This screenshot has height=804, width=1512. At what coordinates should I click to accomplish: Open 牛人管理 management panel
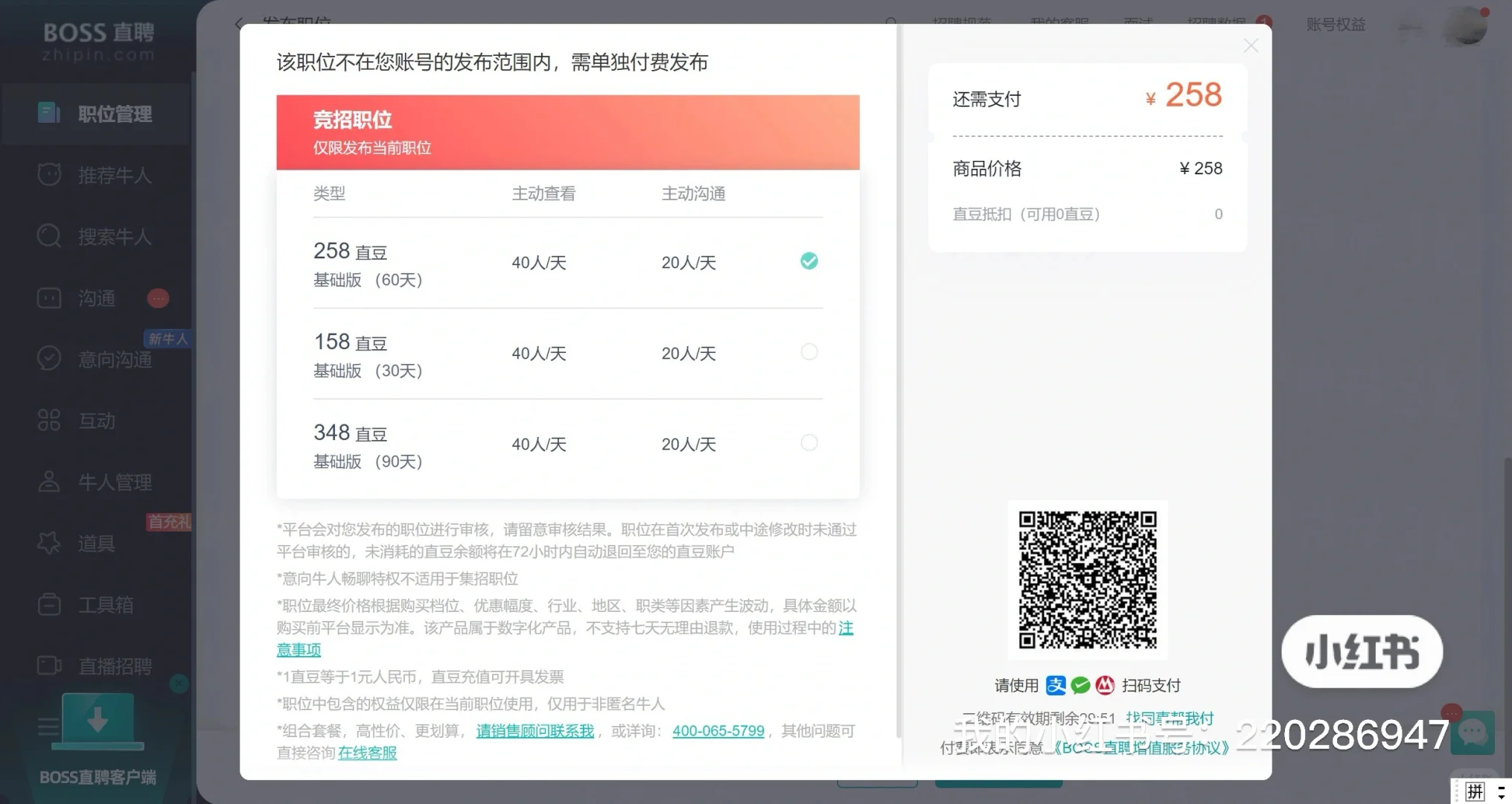point(113,482)
